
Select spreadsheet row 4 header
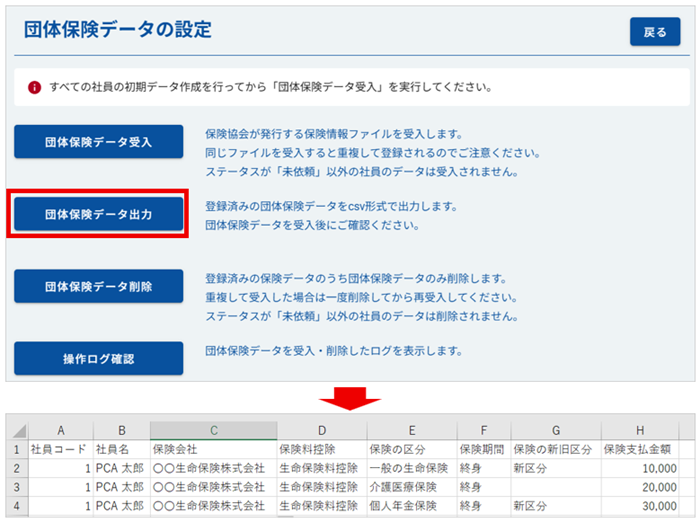pyautogui.click(x=17, y=505)
